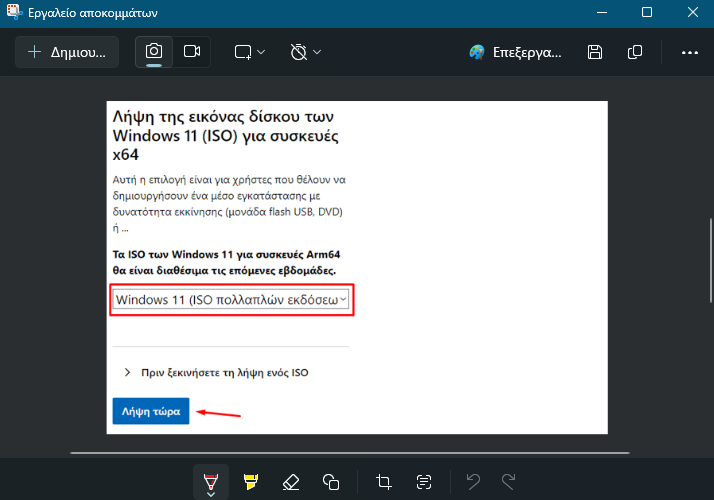Click the New snip (Δημιου...) button
The width and height of the screenshot is (714, 500).
(67, 52)
